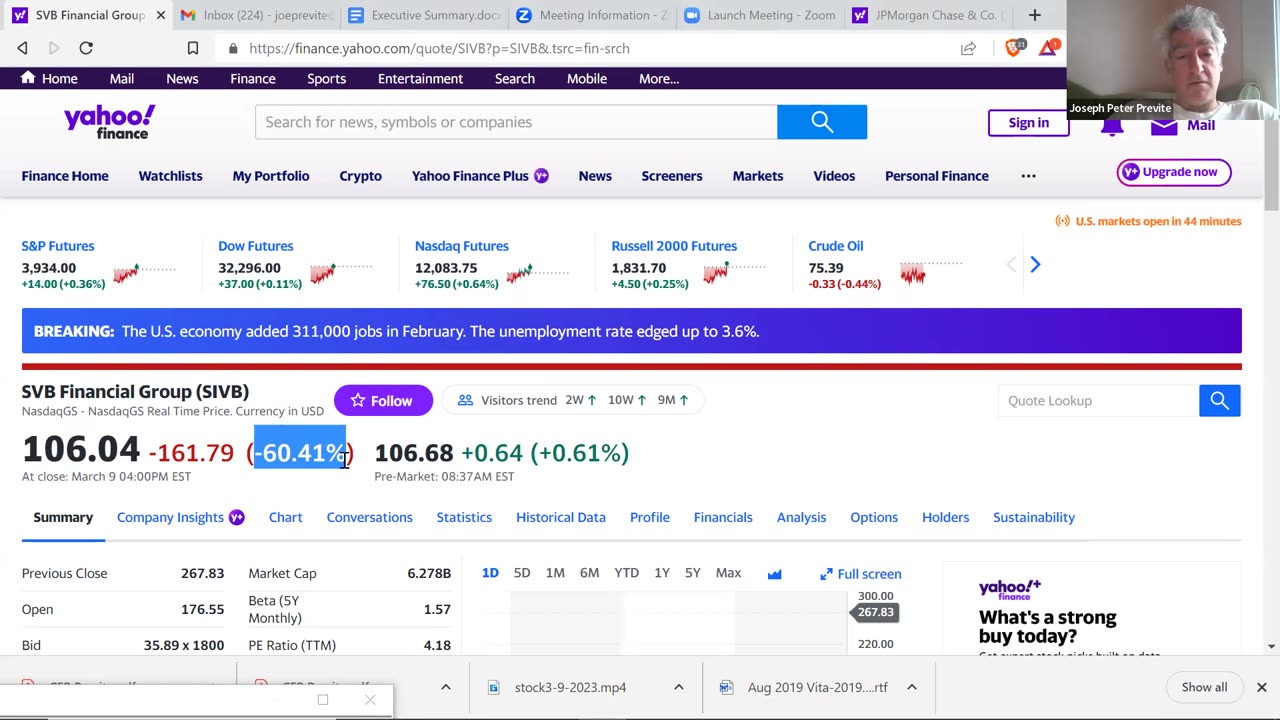The image size is (1280, 720).
Task: Open Nasdaq Futures quote link
Action: tap(461, 246)
